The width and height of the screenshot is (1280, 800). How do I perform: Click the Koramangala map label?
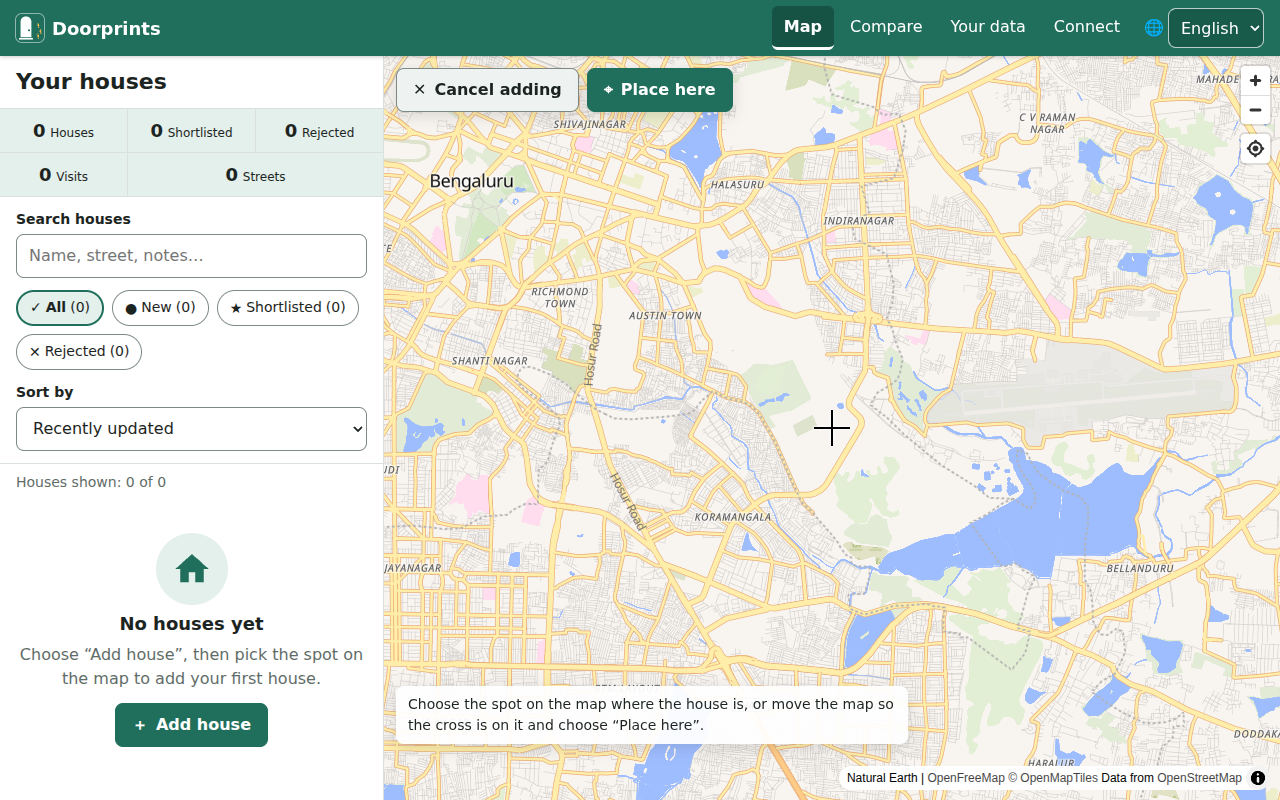[733, 517]
